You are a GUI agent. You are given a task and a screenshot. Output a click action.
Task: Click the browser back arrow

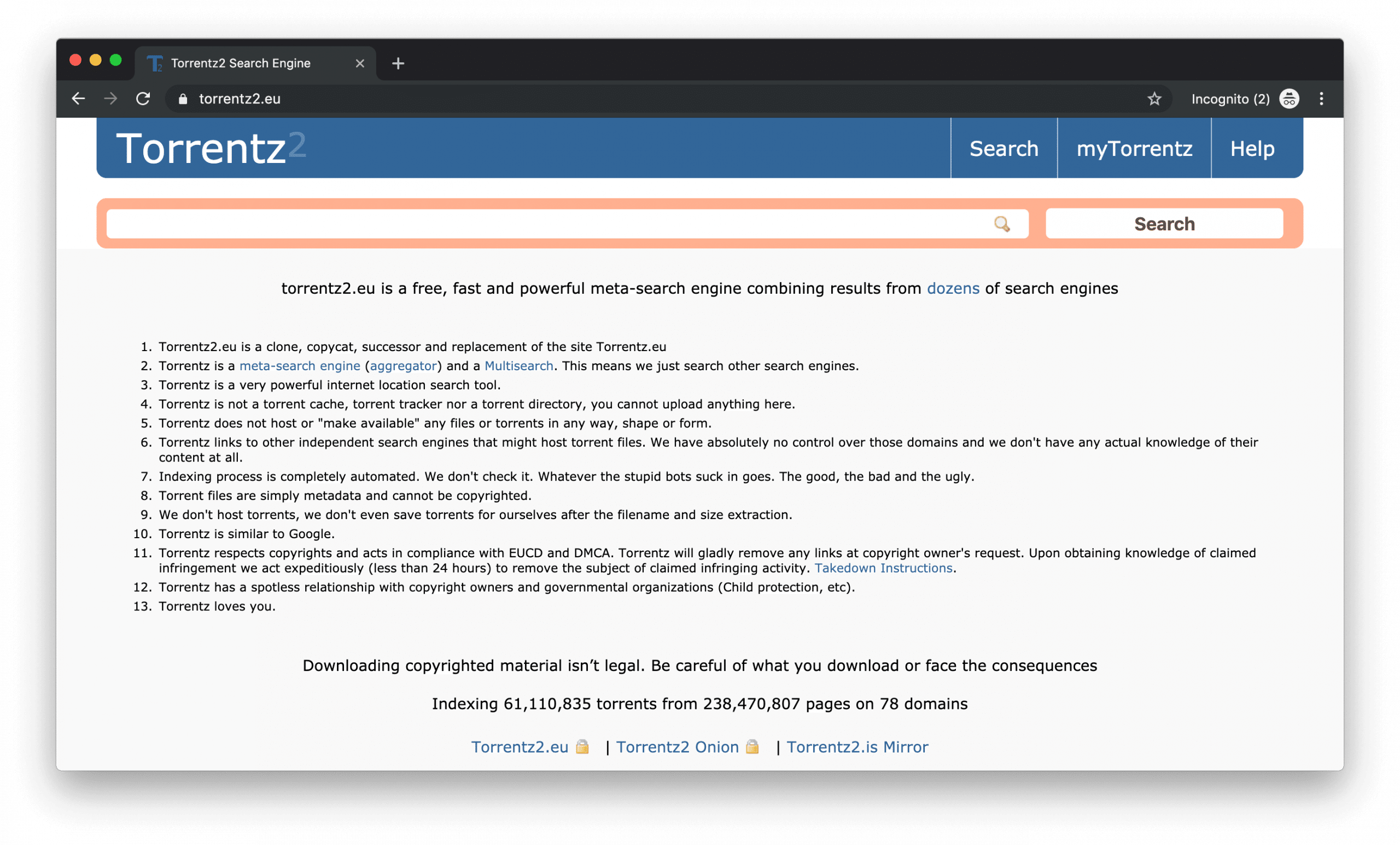[78, 99]
